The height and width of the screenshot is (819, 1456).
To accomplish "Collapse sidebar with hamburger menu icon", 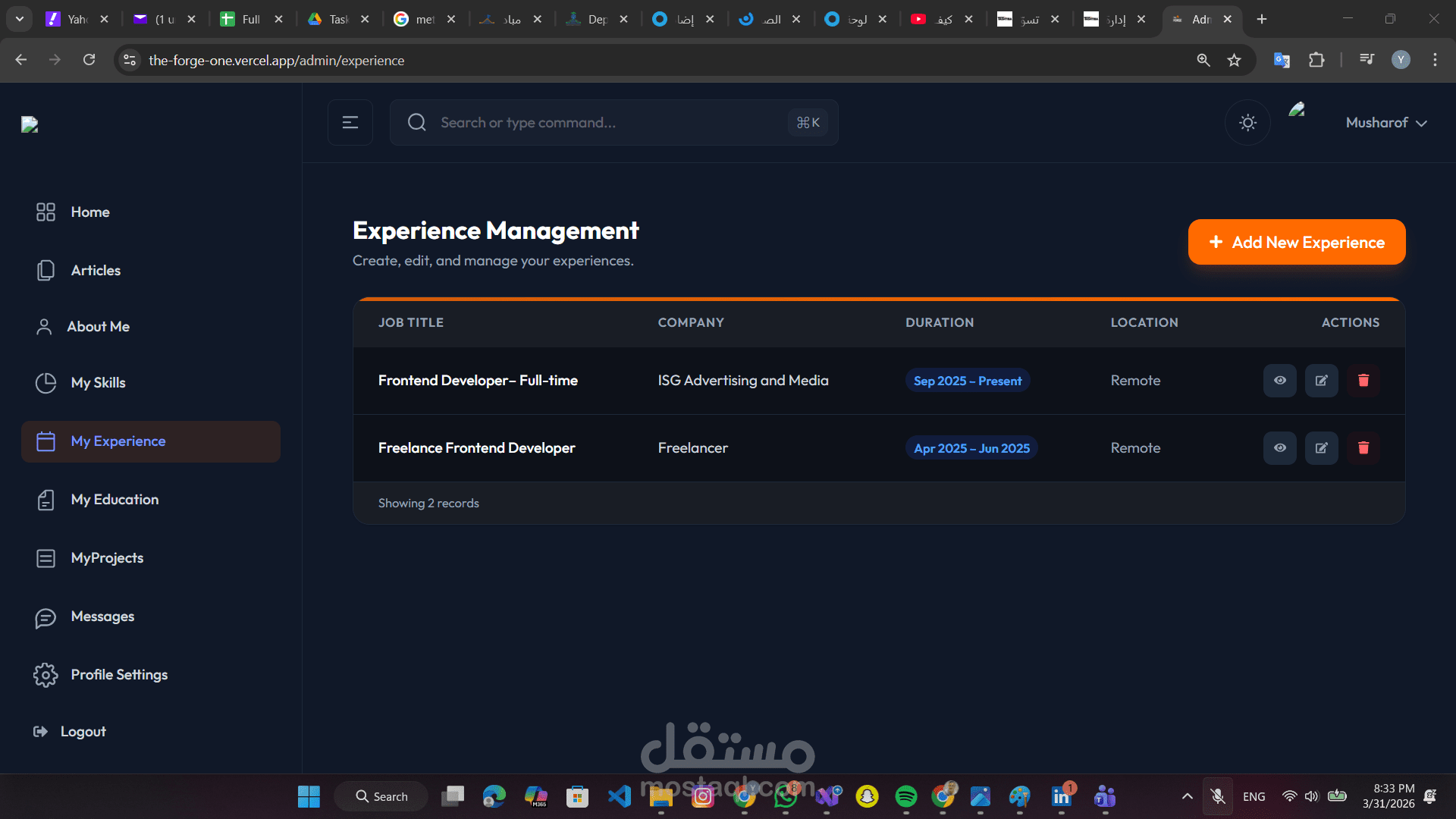I will point(350,123).
